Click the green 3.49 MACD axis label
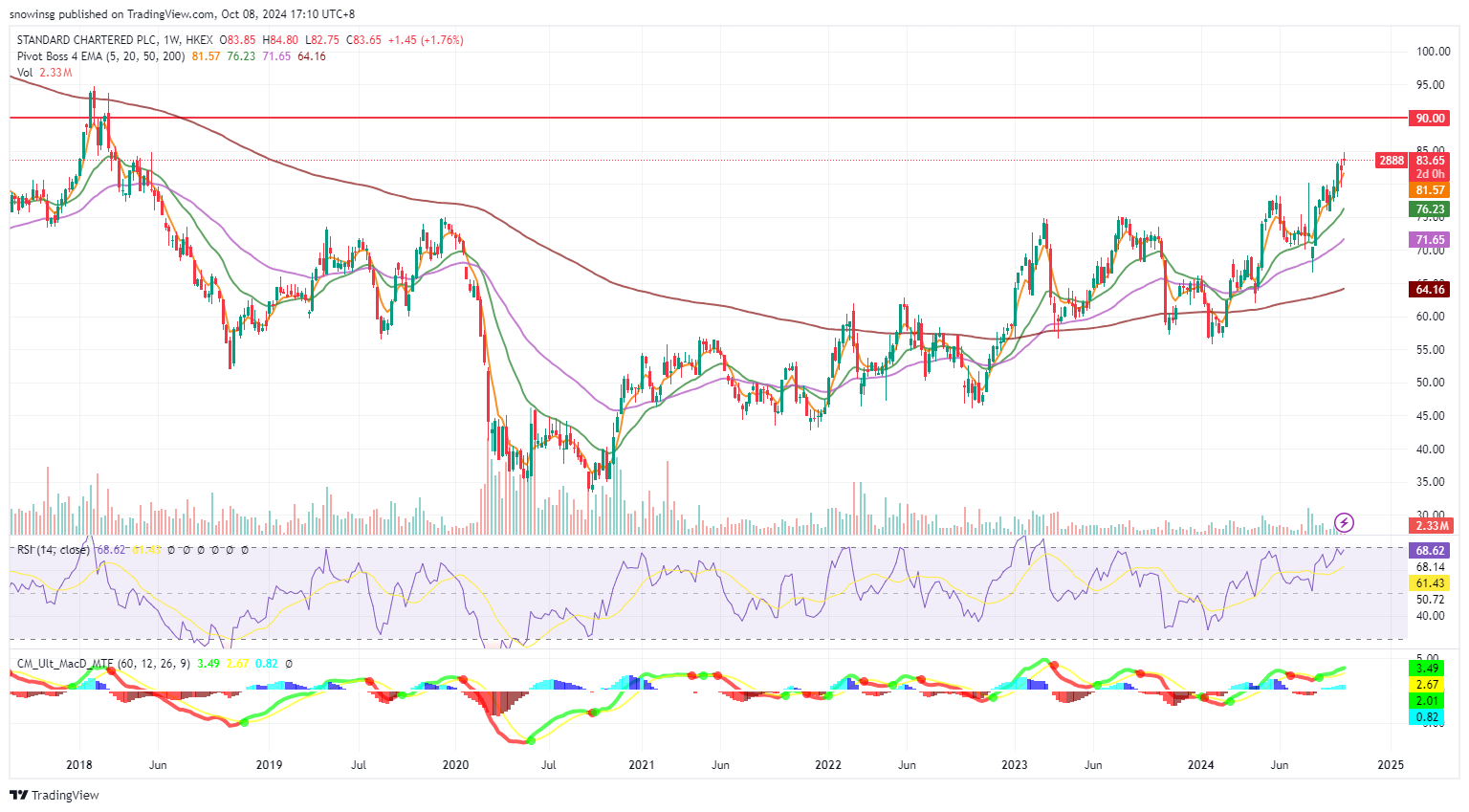 (x=1427, y=669)
